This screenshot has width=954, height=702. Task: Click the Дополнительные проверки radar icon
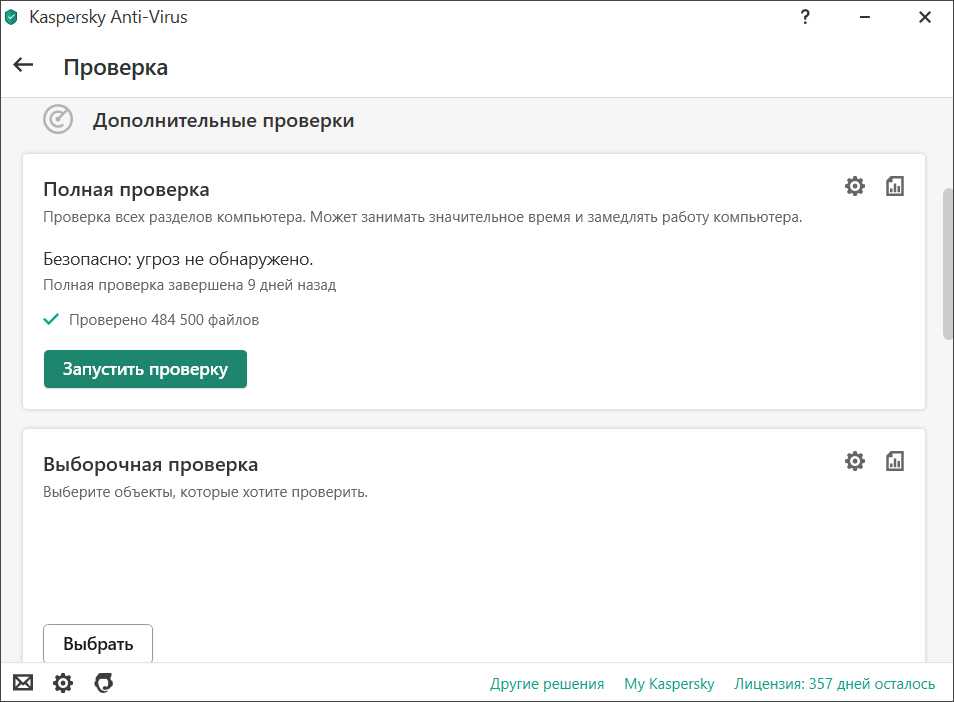click(x=58, y=120)
